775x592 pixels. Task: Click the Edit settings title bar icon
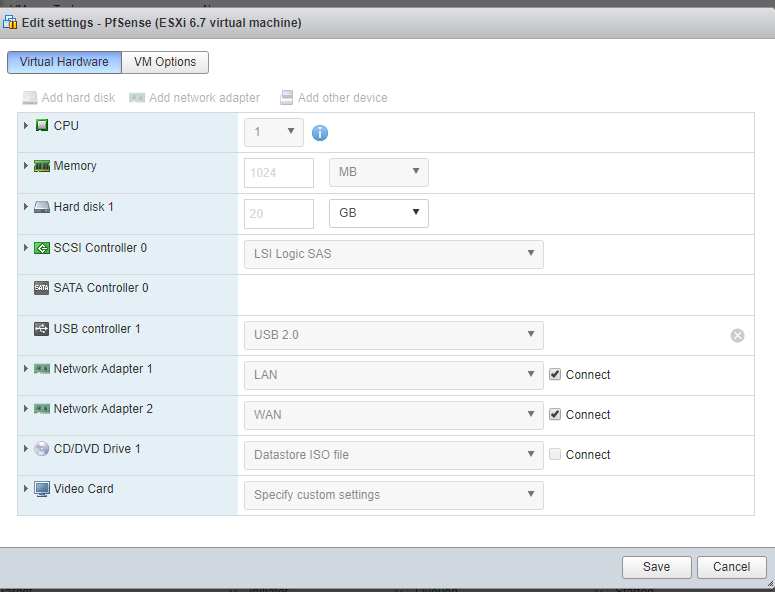tap(10, 23)
